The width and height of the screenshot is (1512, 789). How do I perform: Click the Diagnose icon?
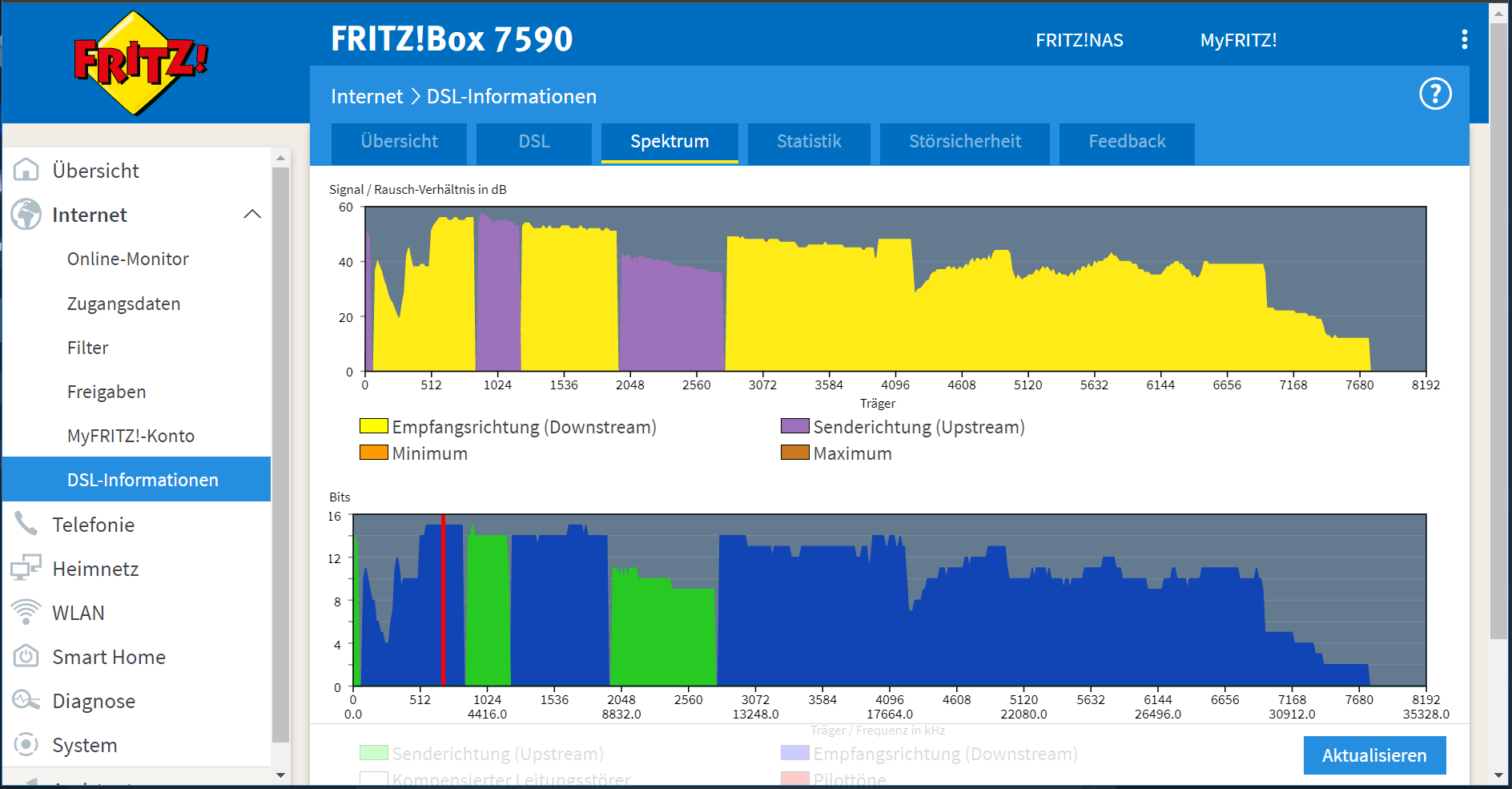click(26, 700)
